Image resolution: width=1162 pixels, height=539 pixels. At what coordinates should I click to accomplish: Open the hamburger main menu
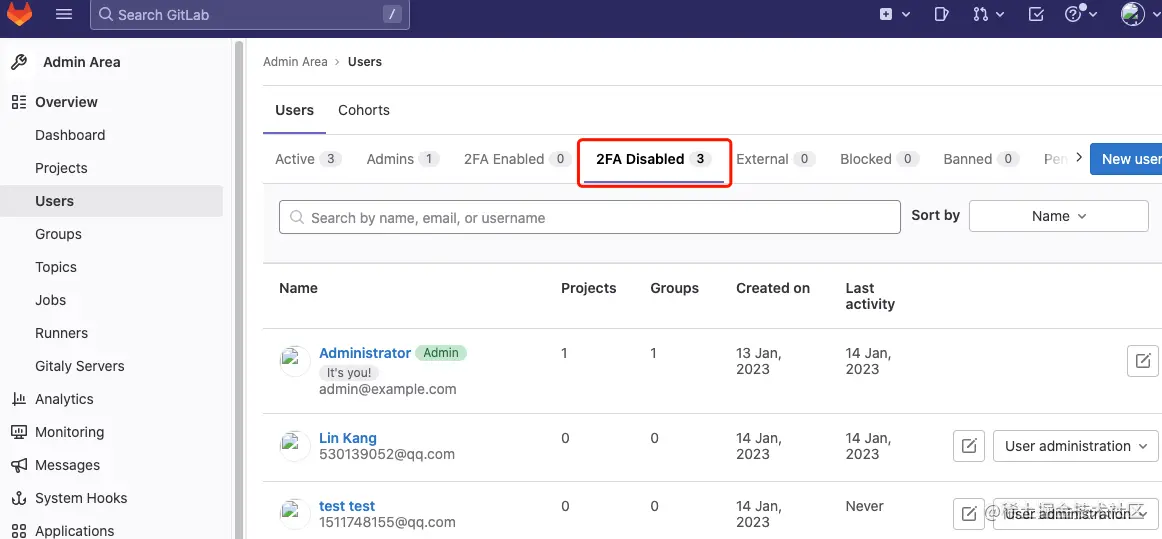click(64, 14)
